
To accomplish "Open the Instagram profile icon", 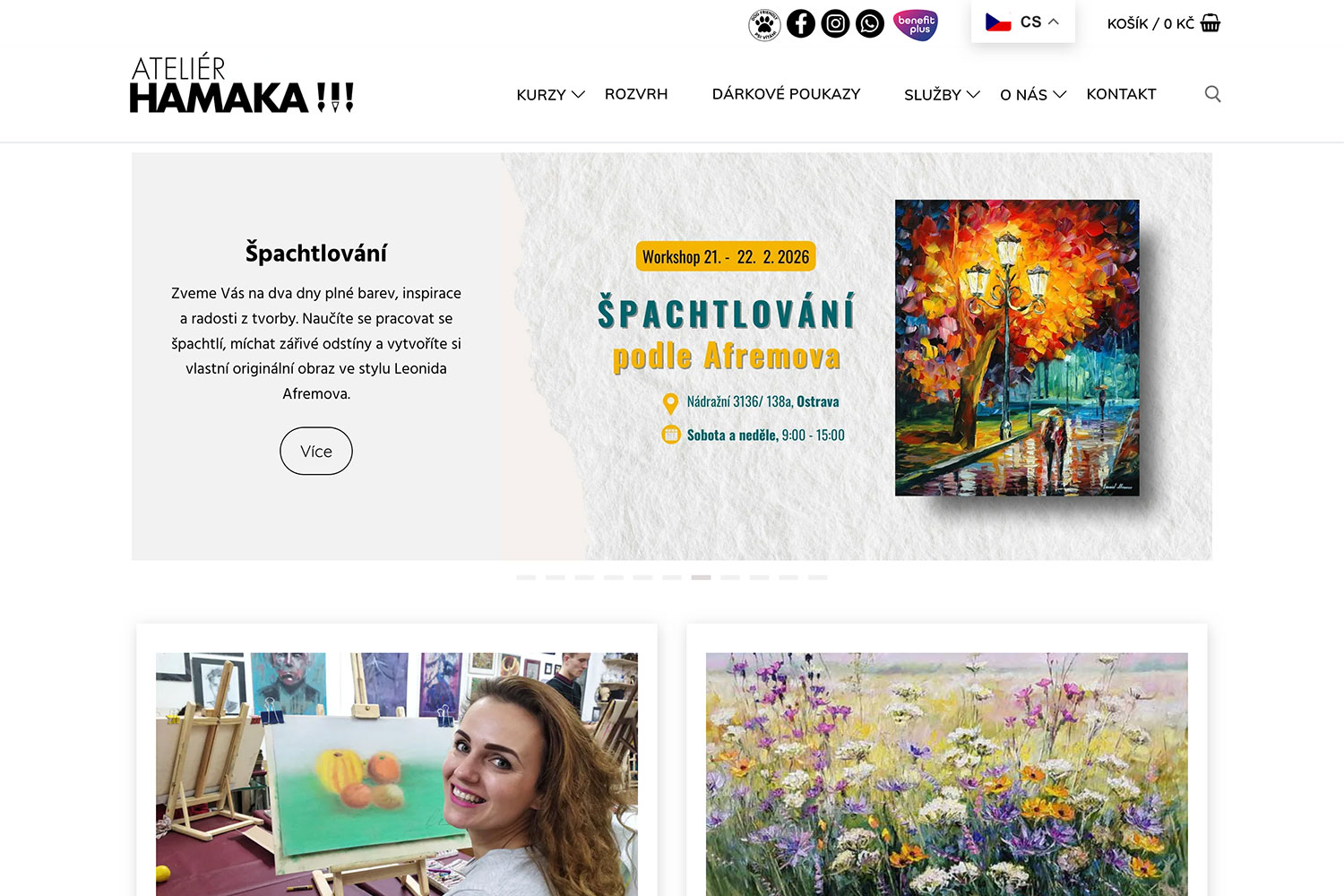I will coord(835,23).
